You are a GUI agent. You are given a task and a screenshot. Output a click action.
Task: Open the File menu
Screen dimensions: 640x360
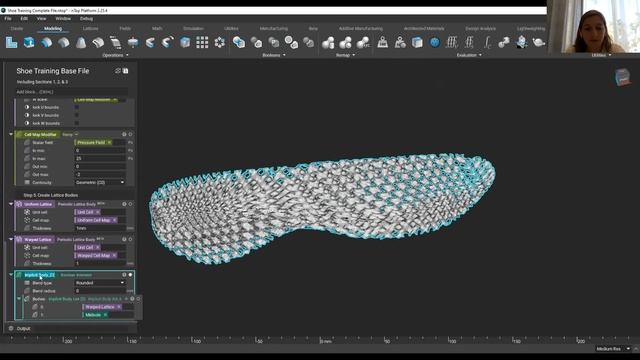click(8, 19)
